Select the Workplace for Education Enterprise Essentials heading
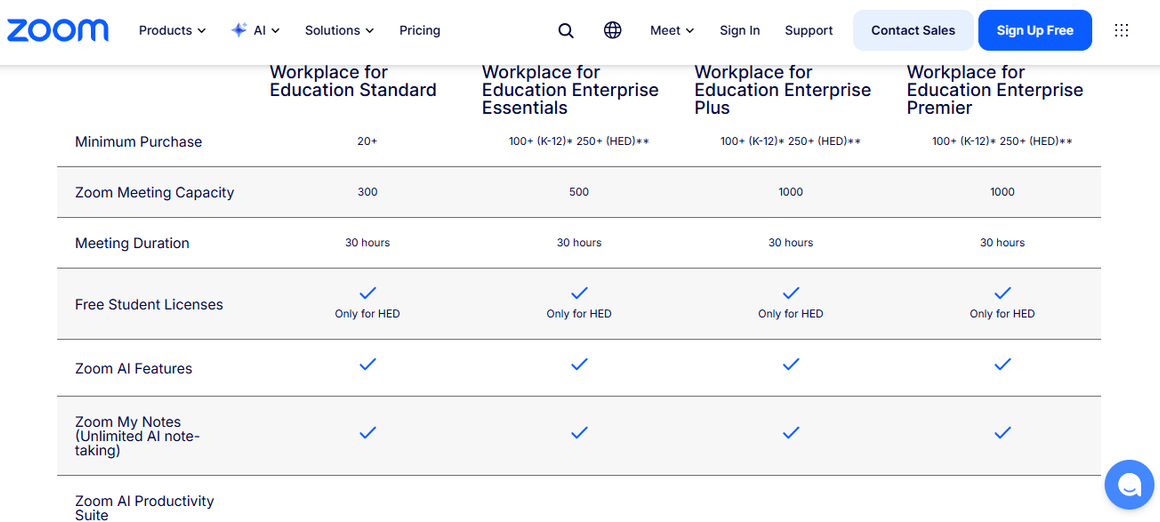 [570, 90]
